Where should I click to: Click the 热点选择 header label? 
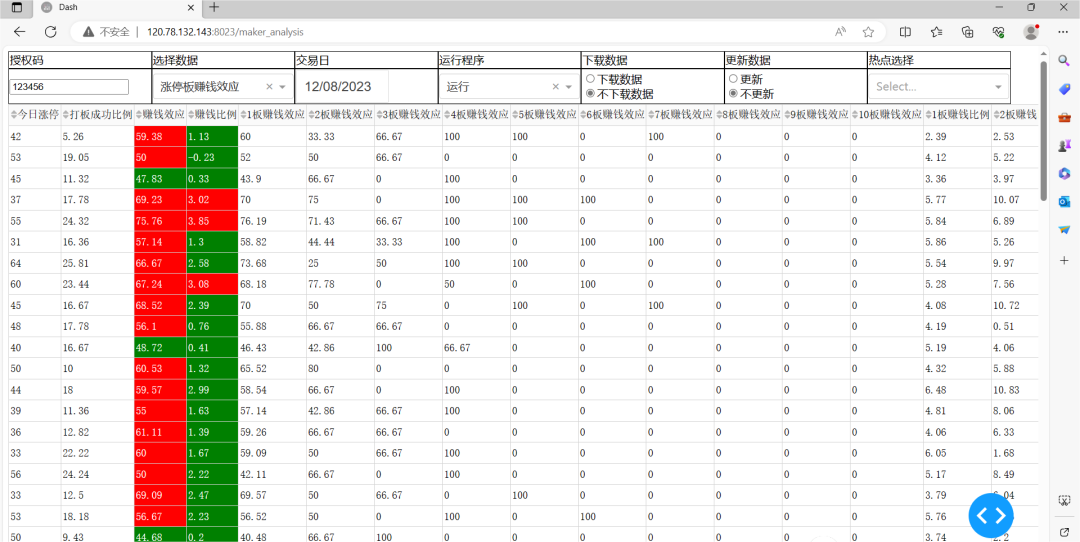click(891, 60)
